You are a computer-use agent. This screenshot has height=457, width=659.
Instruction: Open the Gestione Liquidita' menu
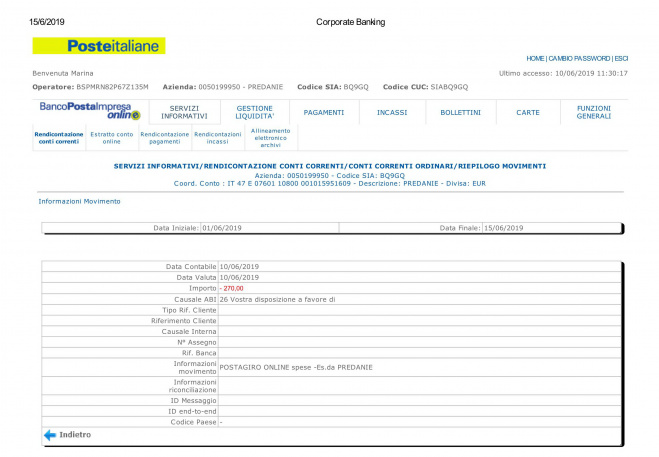(x=255, y=112)
